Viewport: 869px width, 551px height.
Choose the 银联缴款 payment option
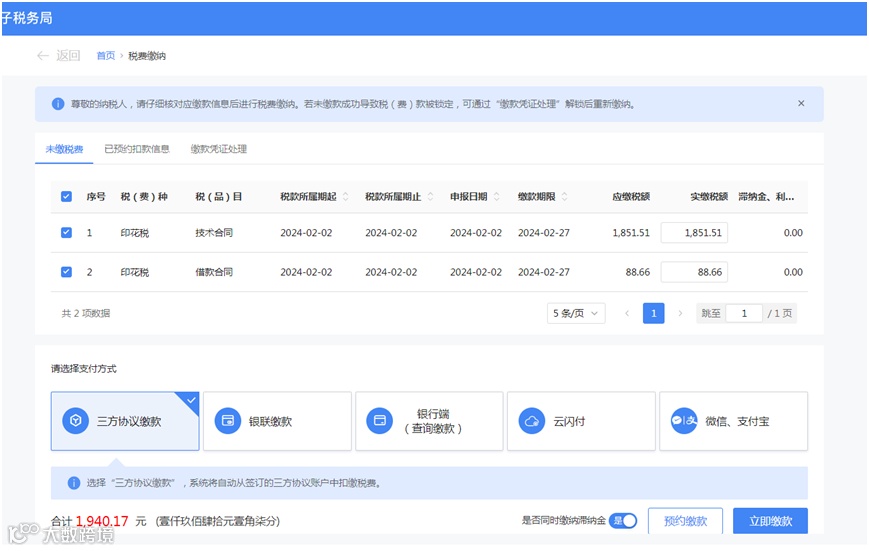[x=277, y=421]
